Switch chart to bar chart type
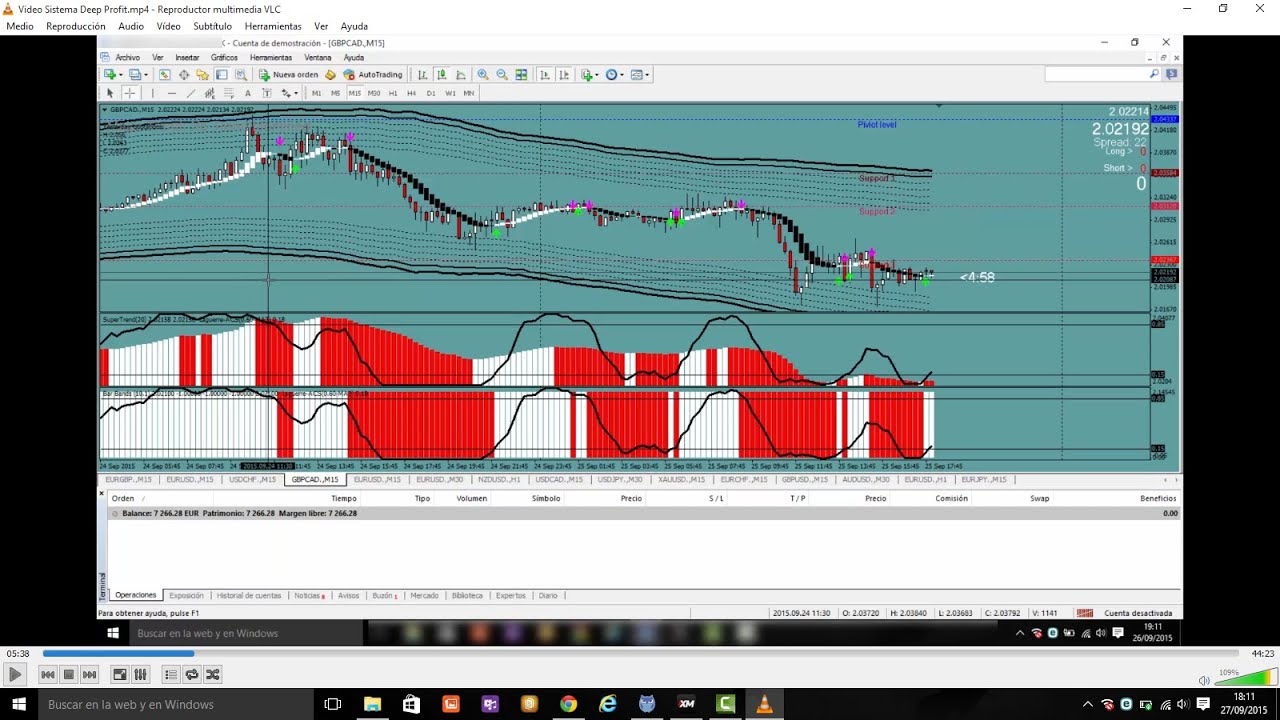 tap(422, 75)
